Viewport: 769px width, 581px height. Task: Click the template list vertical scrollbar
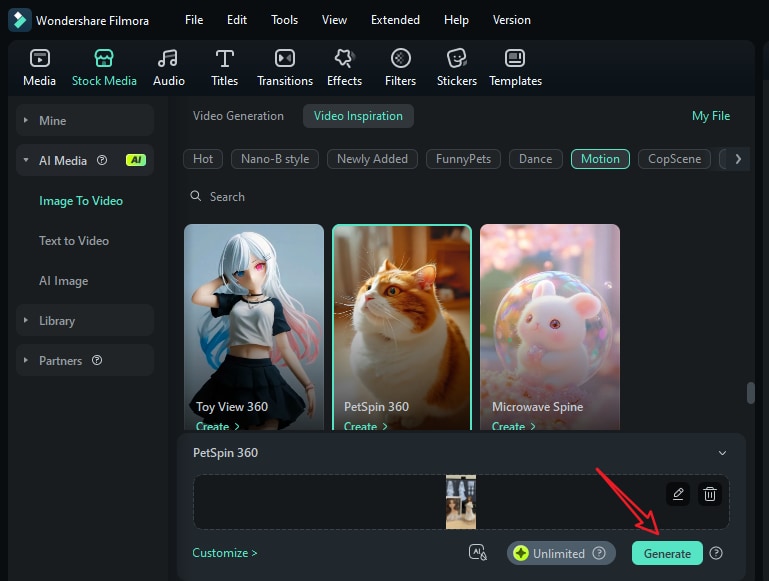[x=750, y=393]
